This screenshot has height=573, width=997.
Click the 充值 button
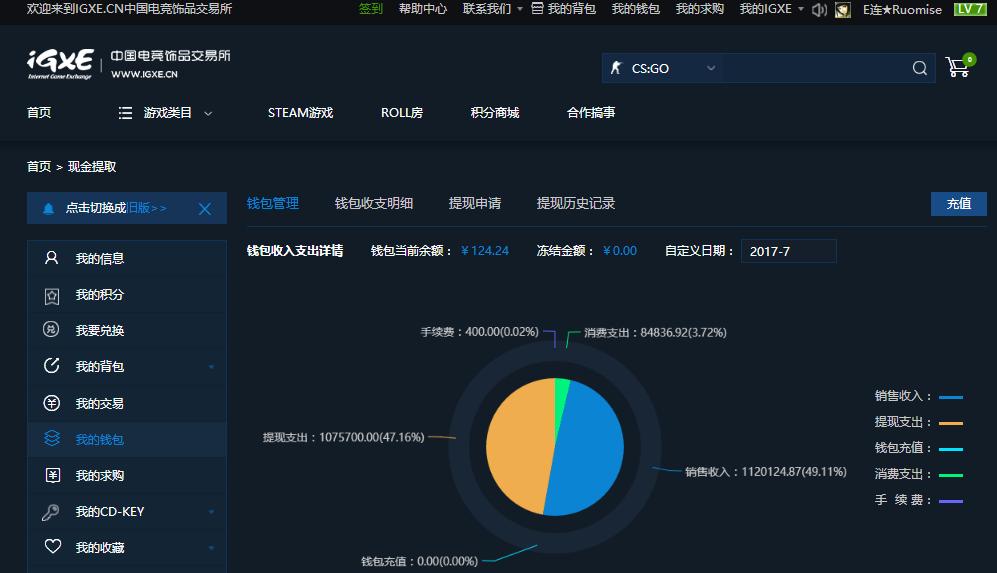click(x=958, y=203)
